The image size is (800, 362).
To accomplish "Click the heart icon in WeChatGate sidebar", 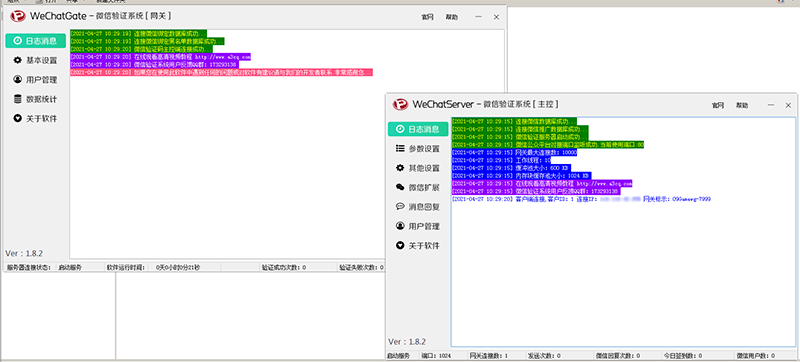I will (x=18, y=118).
